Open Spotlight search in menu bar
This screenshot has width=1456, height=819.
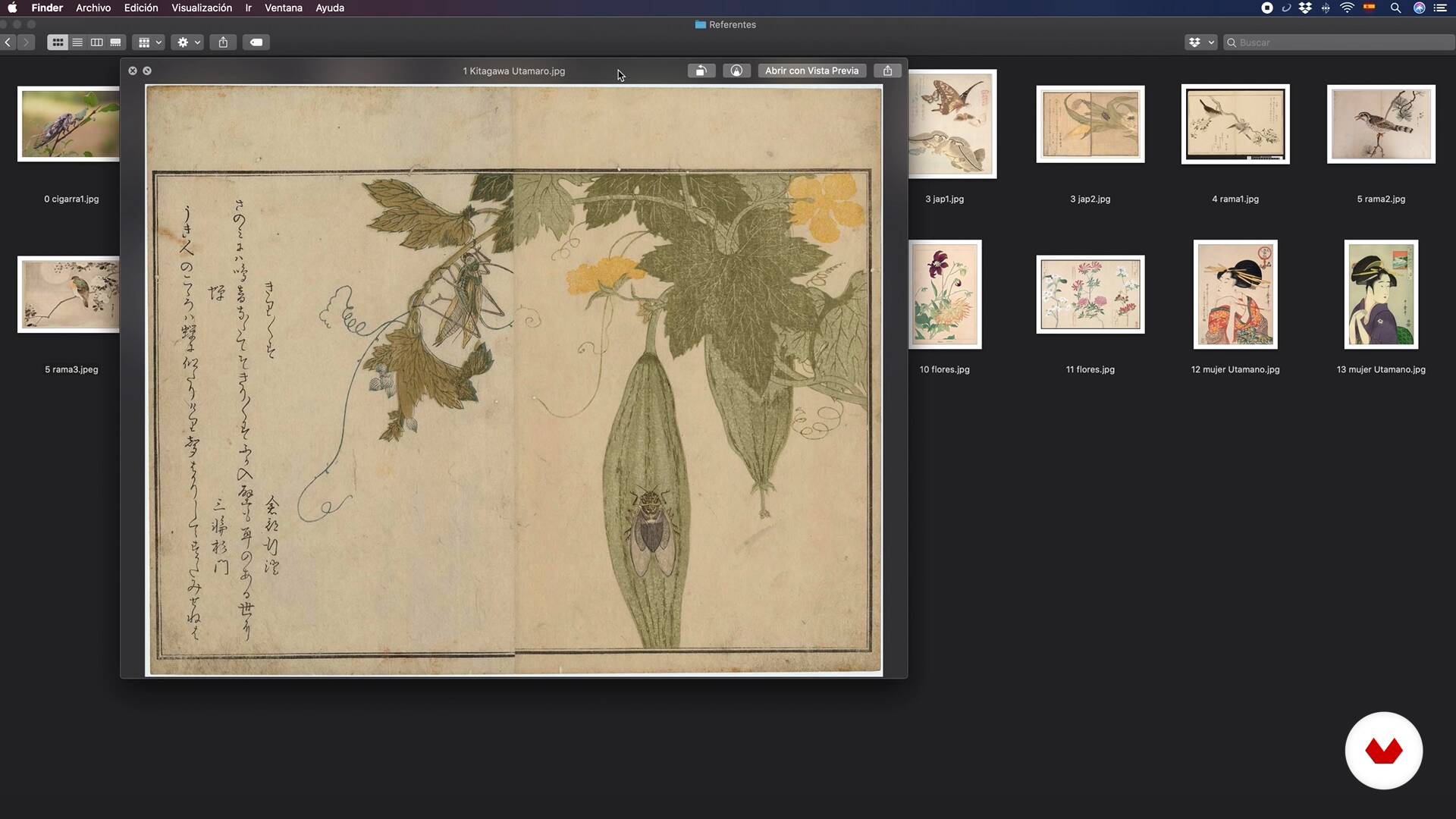(x=1395, y=8)
